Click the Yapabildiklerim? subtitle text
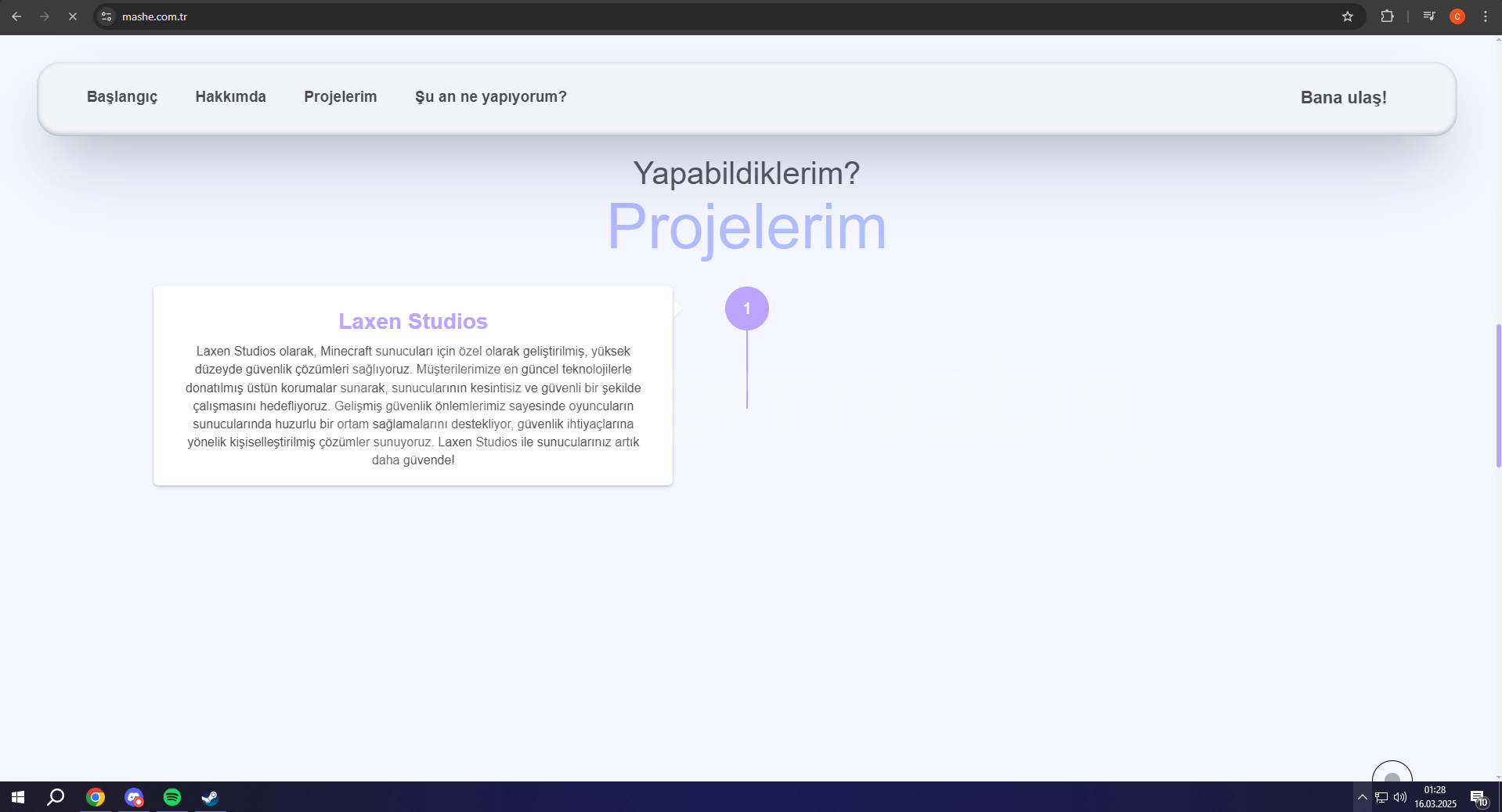1502x812 pixels. click(x=746, y=173)
